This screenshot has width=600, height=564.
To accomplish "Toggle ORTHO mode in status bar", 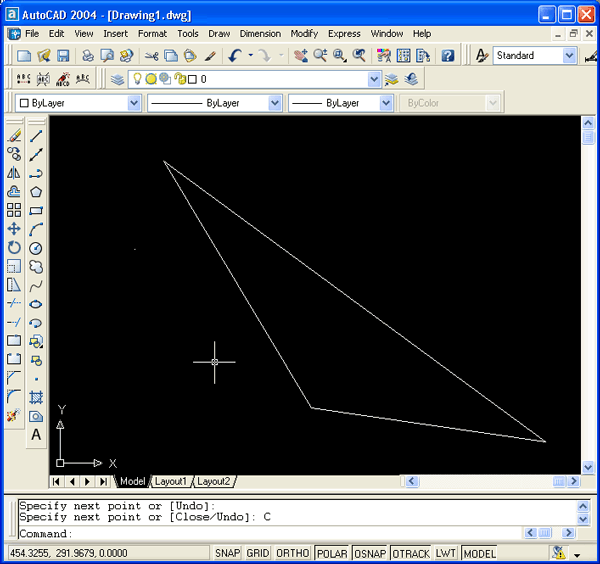I will [294, 553].
